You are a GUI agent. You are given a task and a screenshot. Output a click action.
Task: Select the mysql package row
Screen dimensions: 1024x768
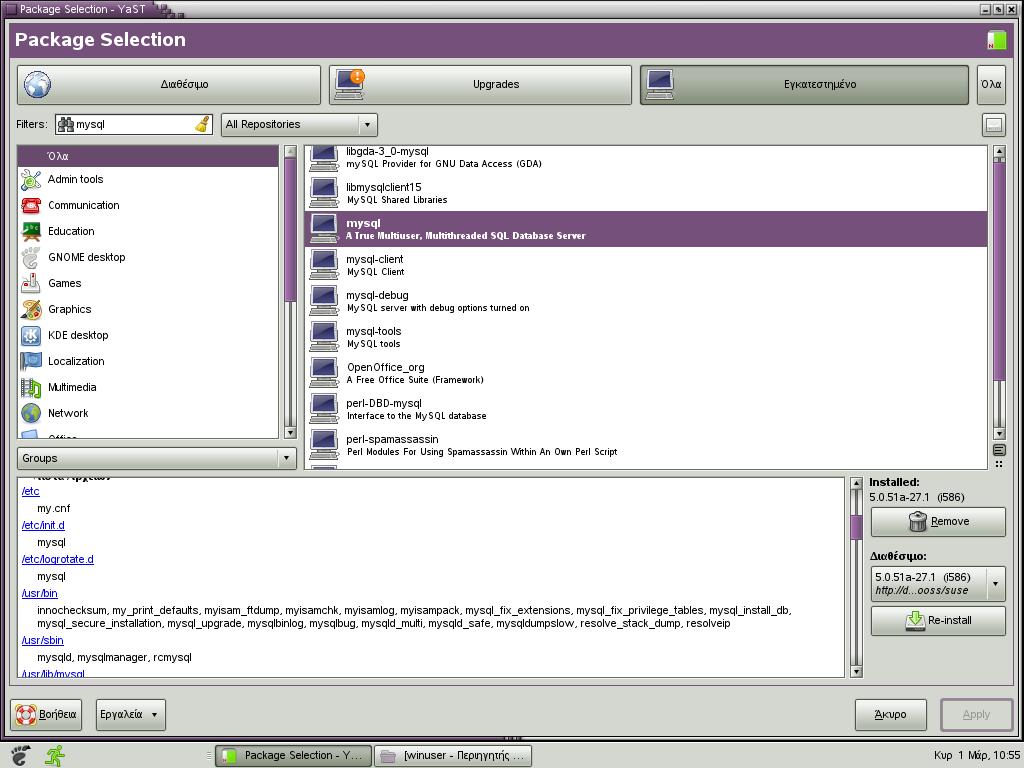tap(646, 229)
